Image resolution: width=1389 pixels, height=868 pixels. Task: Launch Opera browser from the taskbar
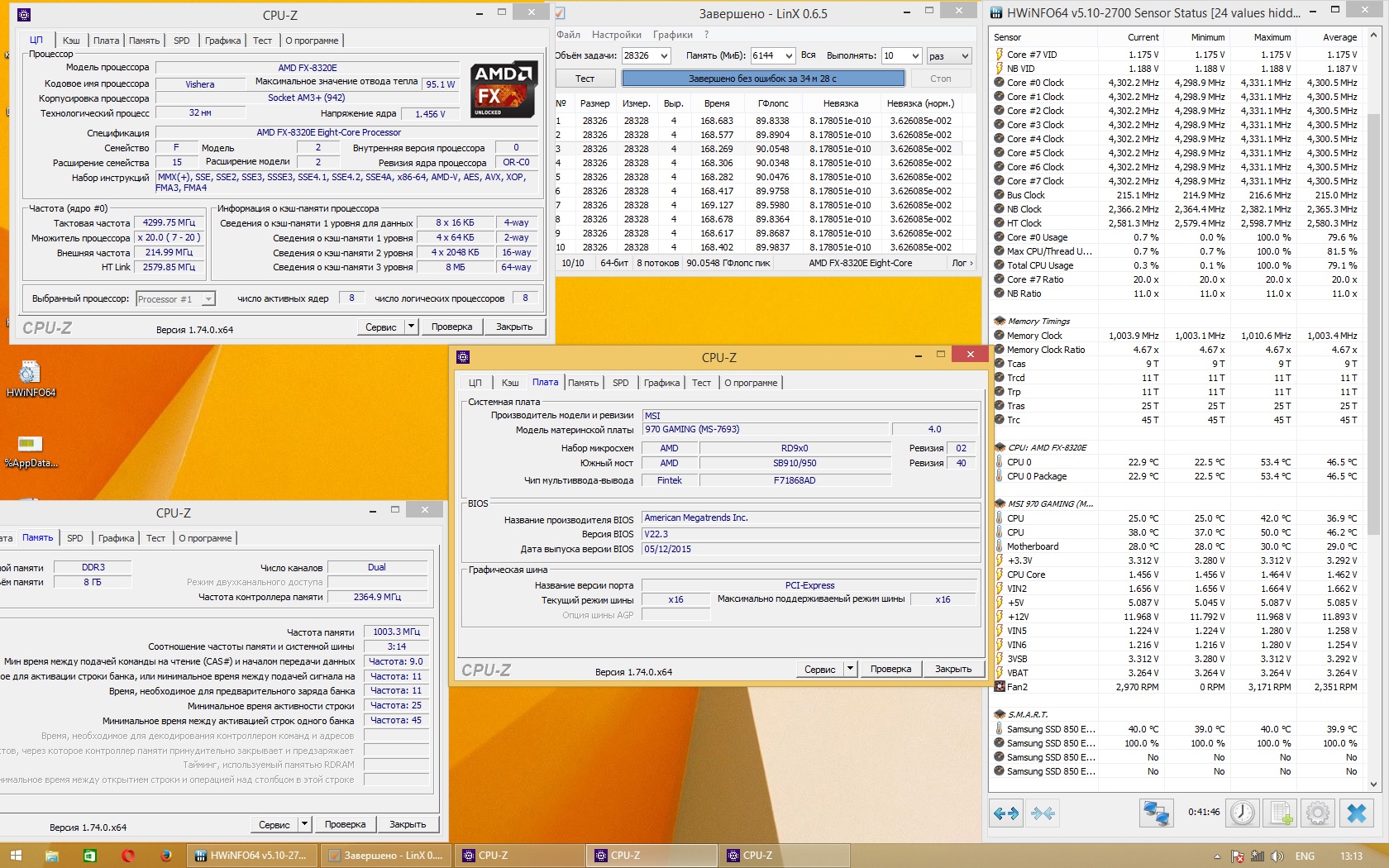click(x=128, y=856)
